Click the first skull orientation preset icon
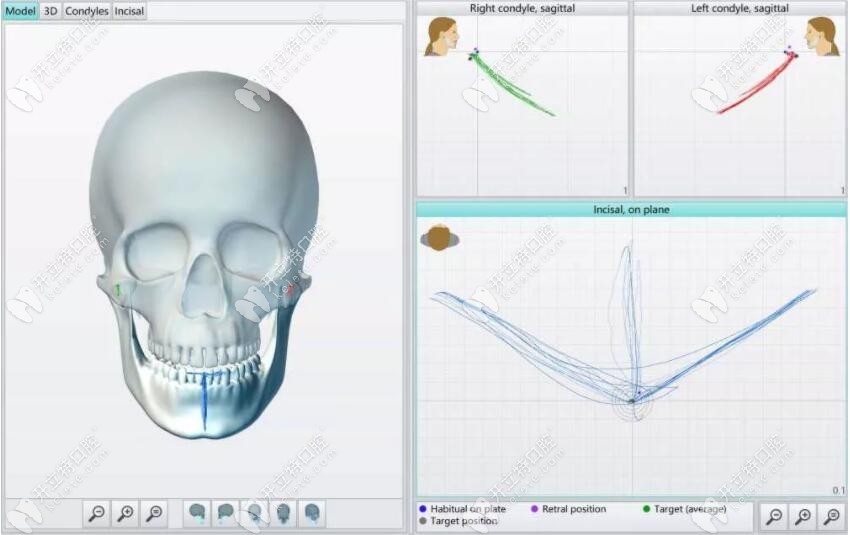850x535 pixels. (x=198, y=514)
